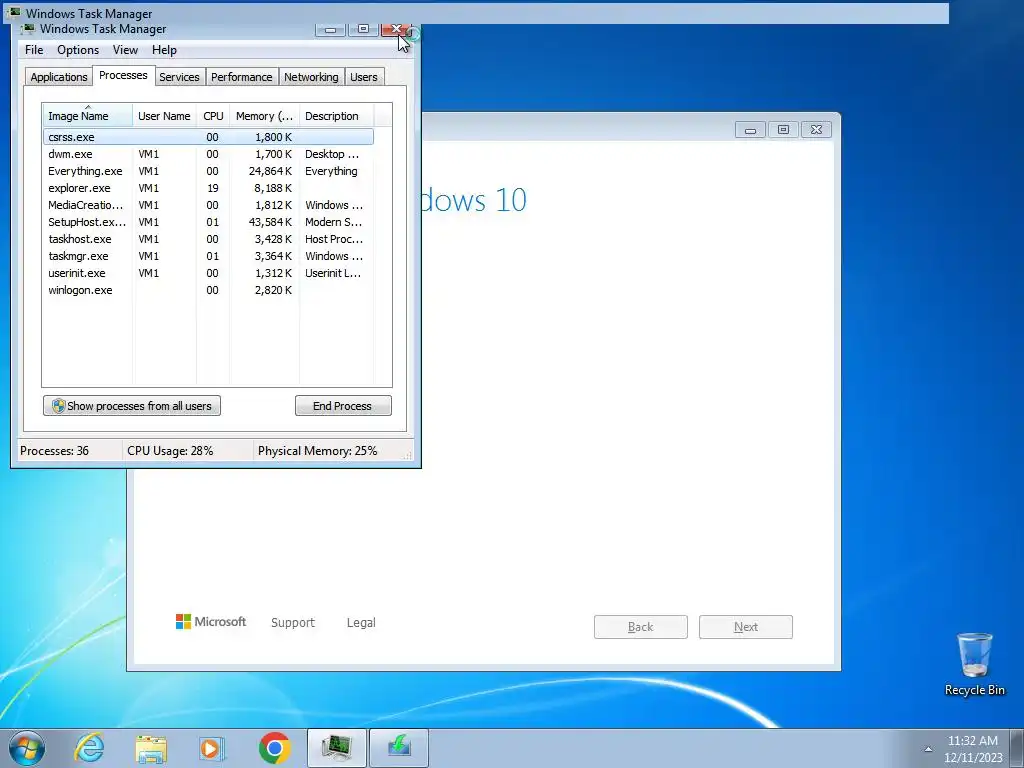Switch to the Applications tab
Viewport: 1024px width, 768px height.
pyautogui.click(x=59, y=77)
